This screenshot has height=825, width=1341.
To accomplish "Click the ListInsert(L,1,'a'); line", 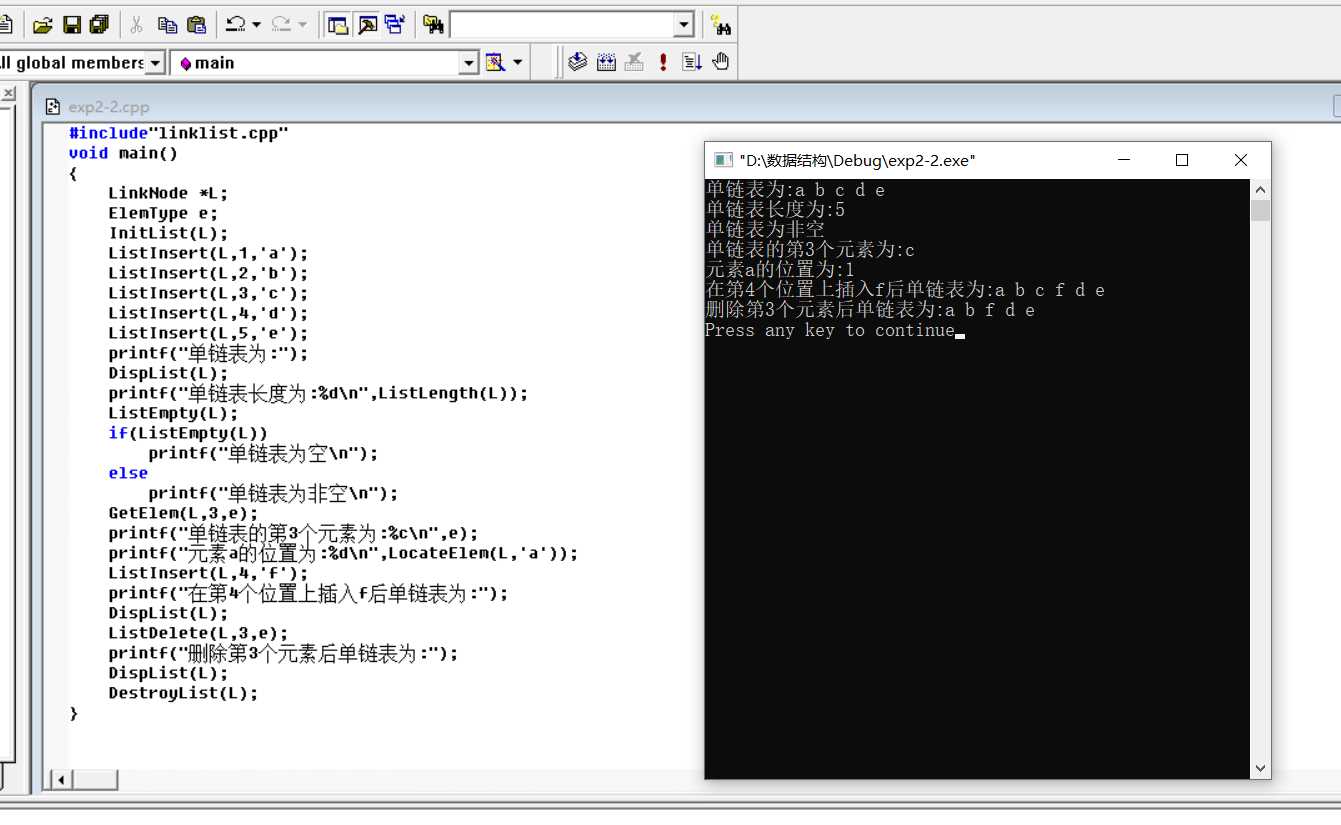I will [x=209, y=253].
